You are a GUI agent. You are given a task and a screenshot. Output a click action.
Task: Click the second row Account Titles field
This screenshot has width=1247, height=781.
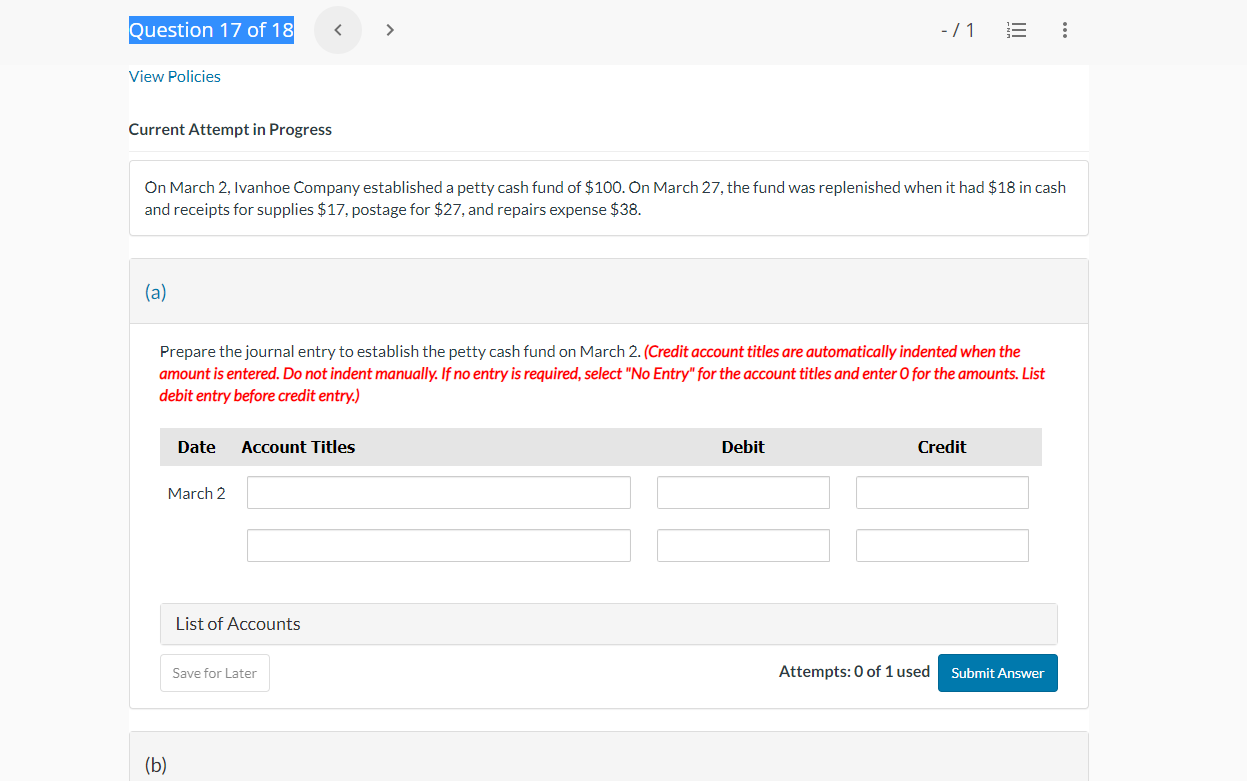coord(439,545)
